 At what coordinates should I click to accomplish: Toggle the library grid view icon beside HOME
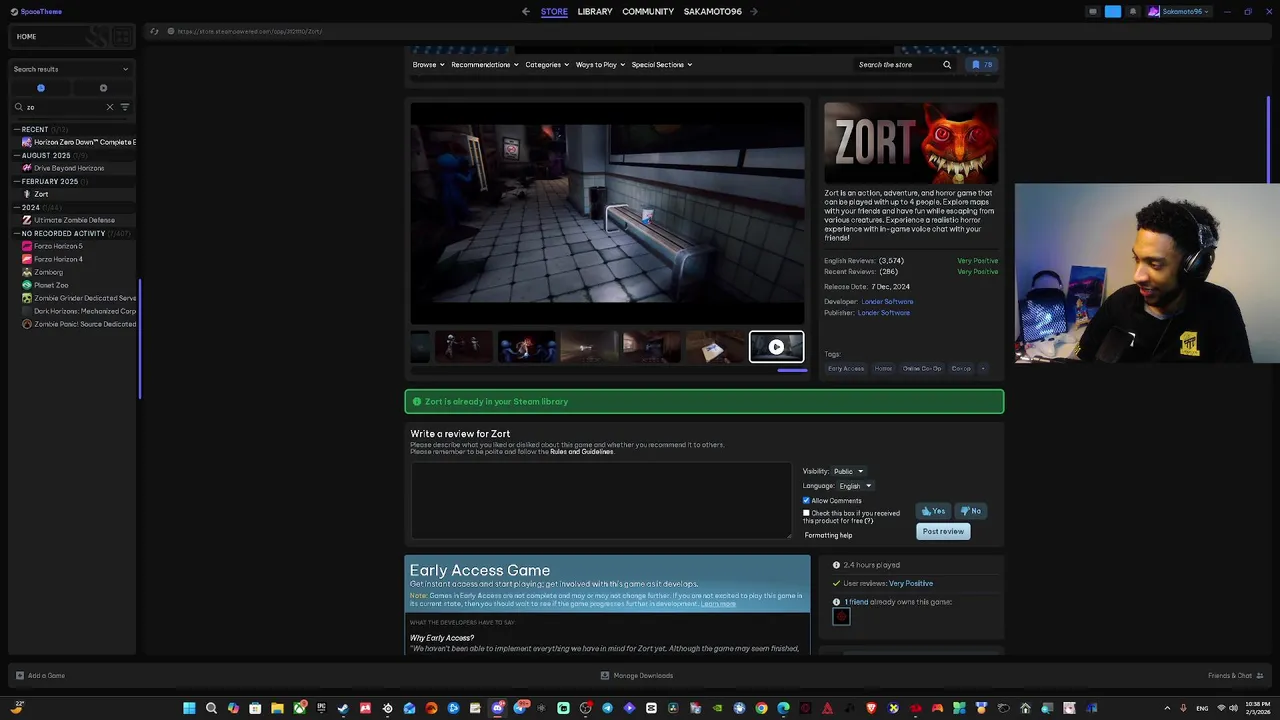tap(122, 37)
